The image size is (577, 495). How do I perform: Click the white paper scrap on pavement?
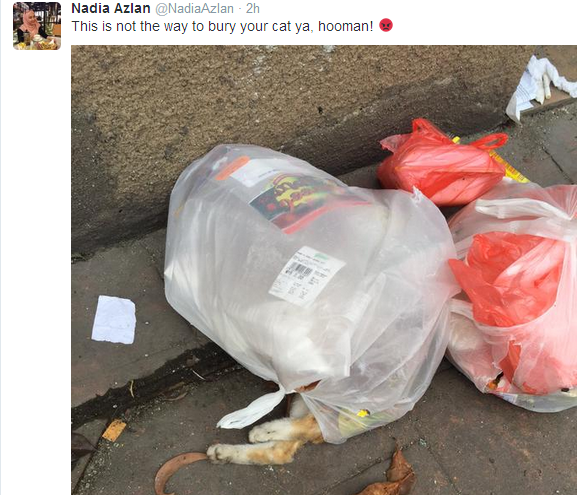[114, 319]
